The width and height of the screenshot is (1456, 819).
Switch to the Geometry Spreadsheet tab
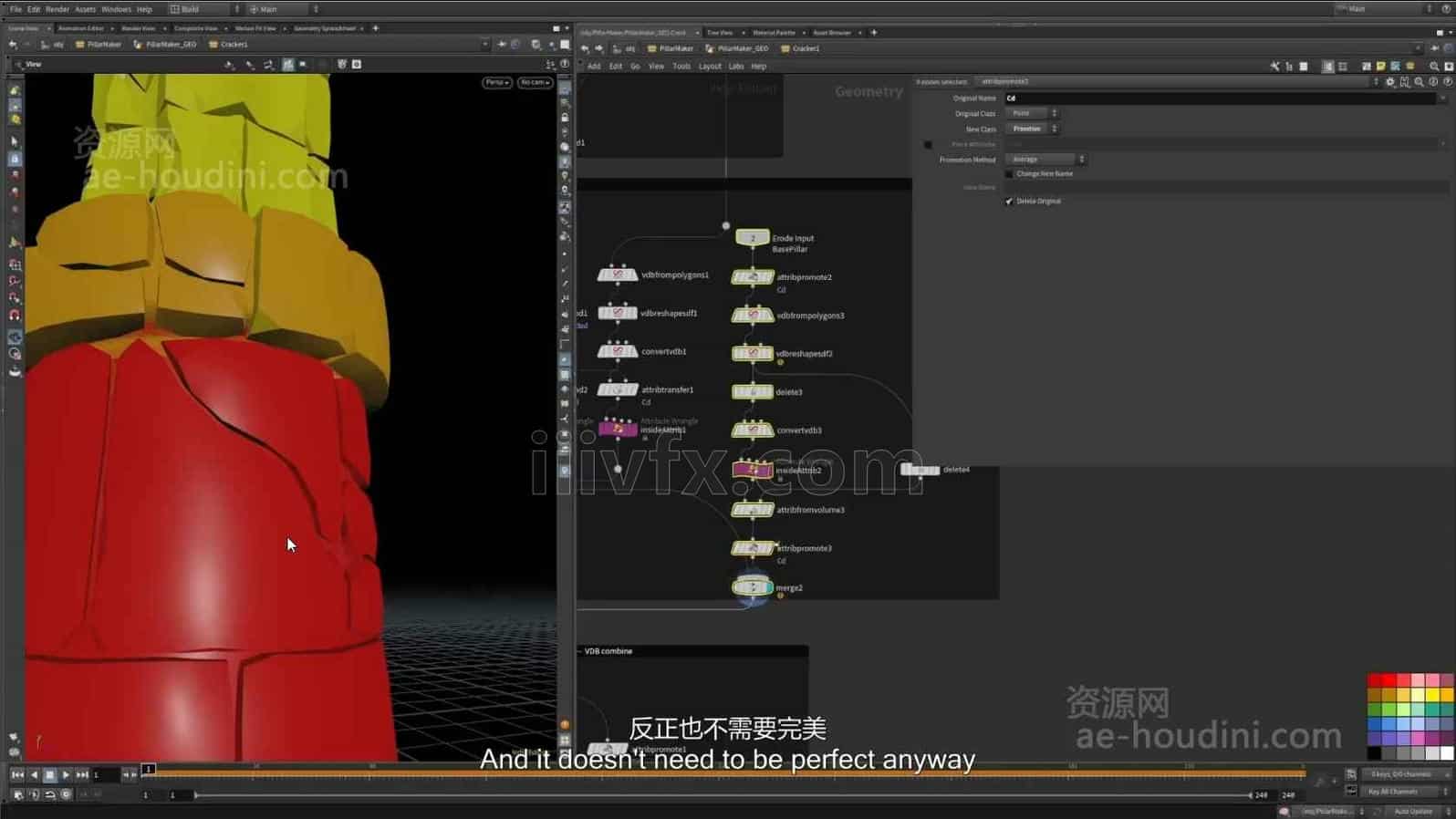pos(324,28)
